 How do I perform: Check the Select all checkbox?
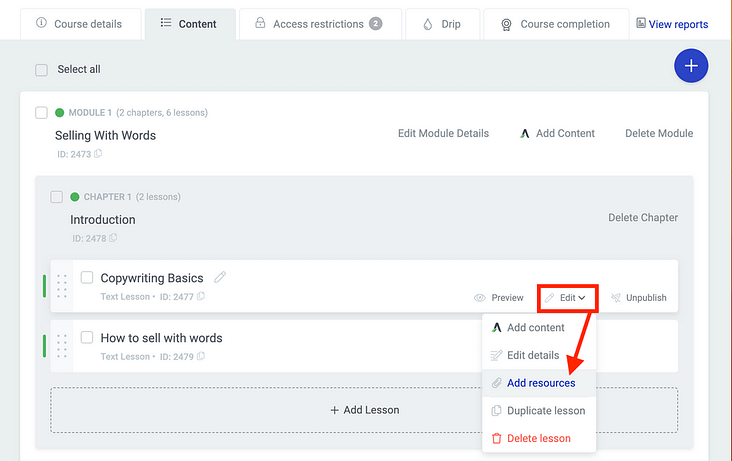(x=42, y=70)
